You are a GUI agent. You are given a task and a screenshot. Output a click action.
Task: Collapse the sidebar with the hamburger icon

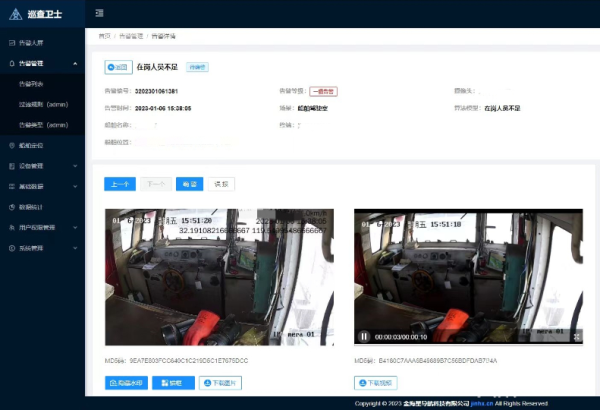click(99, 12)
